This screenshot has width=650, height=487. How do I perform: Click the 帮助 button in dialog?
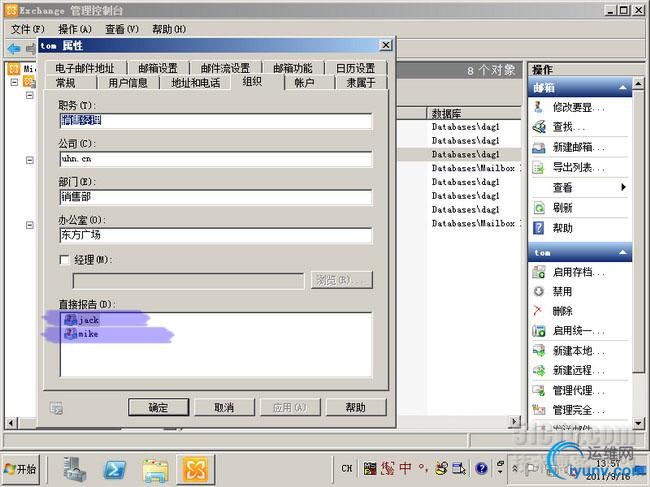coord(356,407)
